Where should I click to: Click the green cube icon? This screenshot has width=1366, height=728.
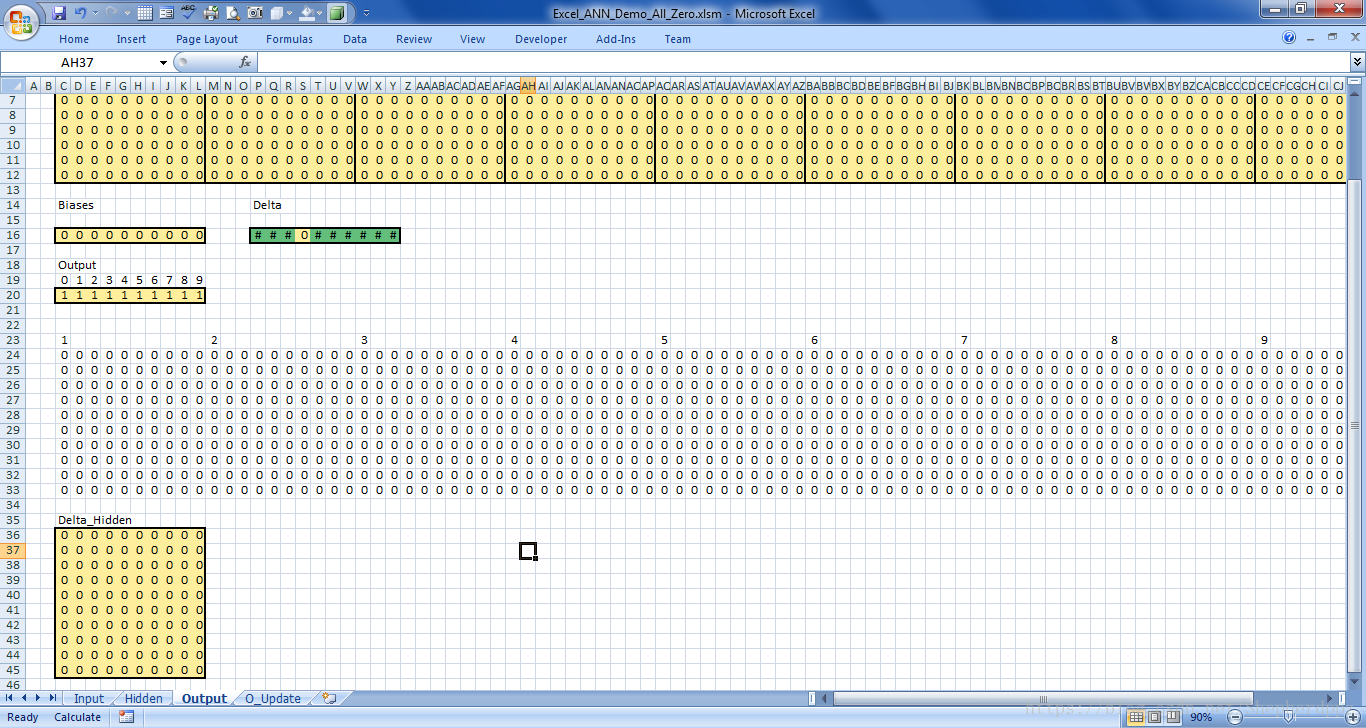tap(338, 13)
